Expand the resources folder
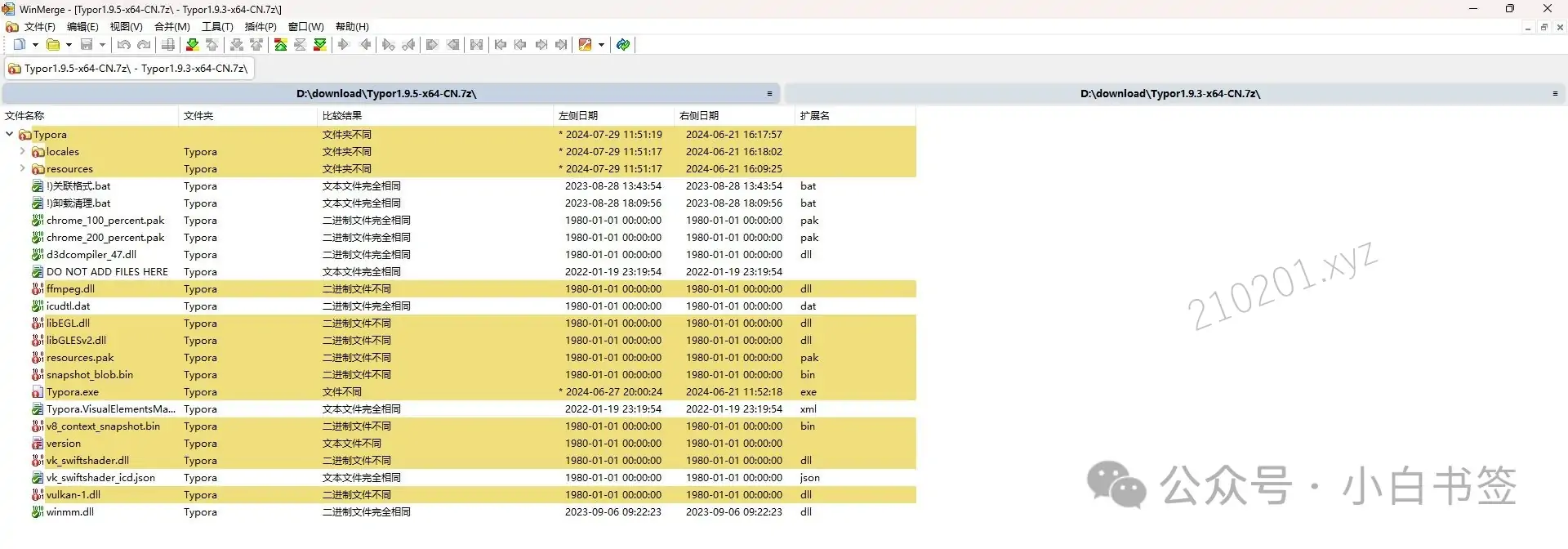This screenshot has height=549, width=1568. click(23, 168)
